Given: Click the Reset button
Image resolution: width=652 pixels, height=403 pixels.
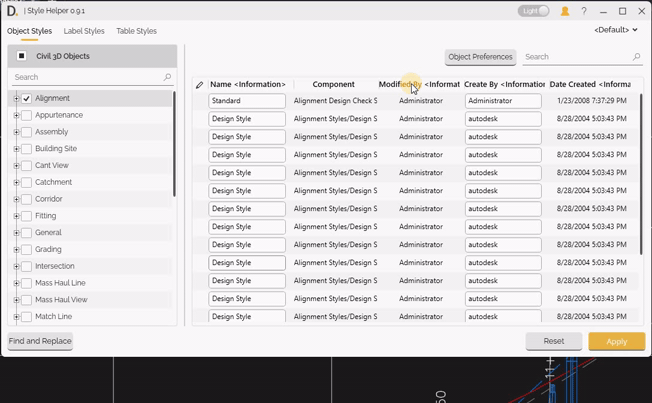Looking at the screenshot, I should (x=554, y=341).
